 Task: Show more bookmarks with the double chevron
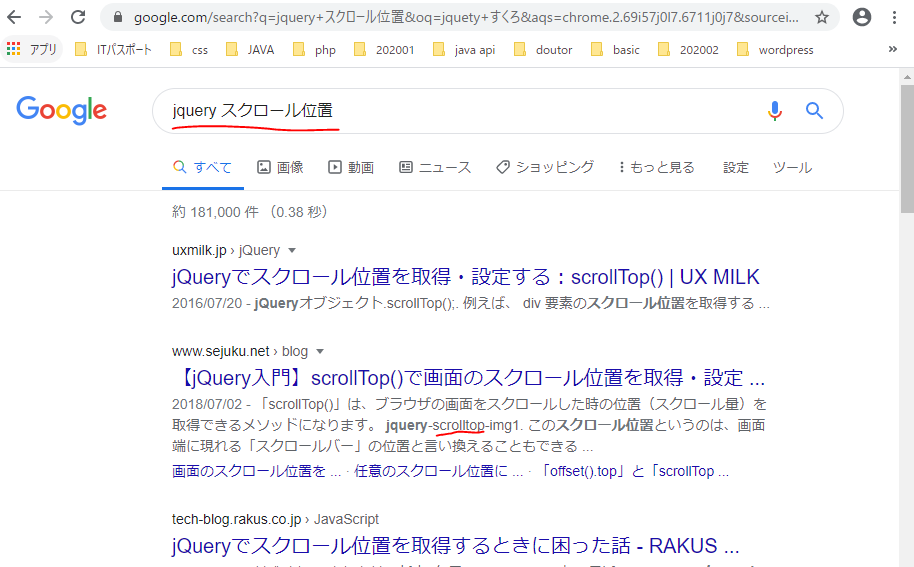coord(892,49)
